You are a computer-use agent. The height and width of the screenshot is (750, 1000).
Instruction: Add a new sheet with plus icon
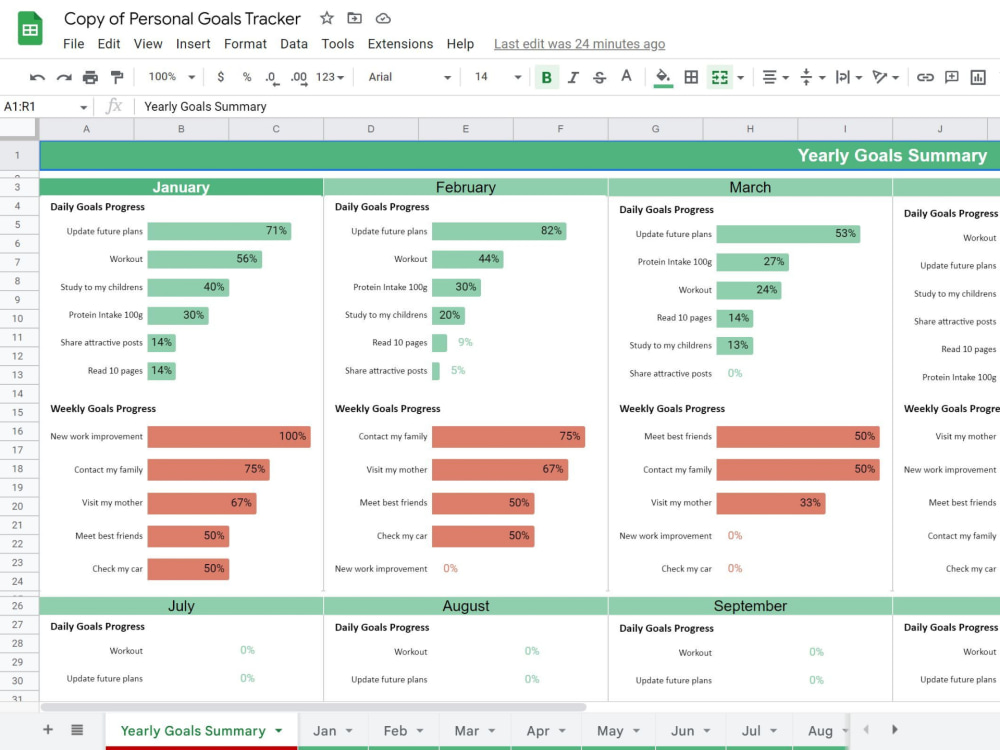pos(48,729)
